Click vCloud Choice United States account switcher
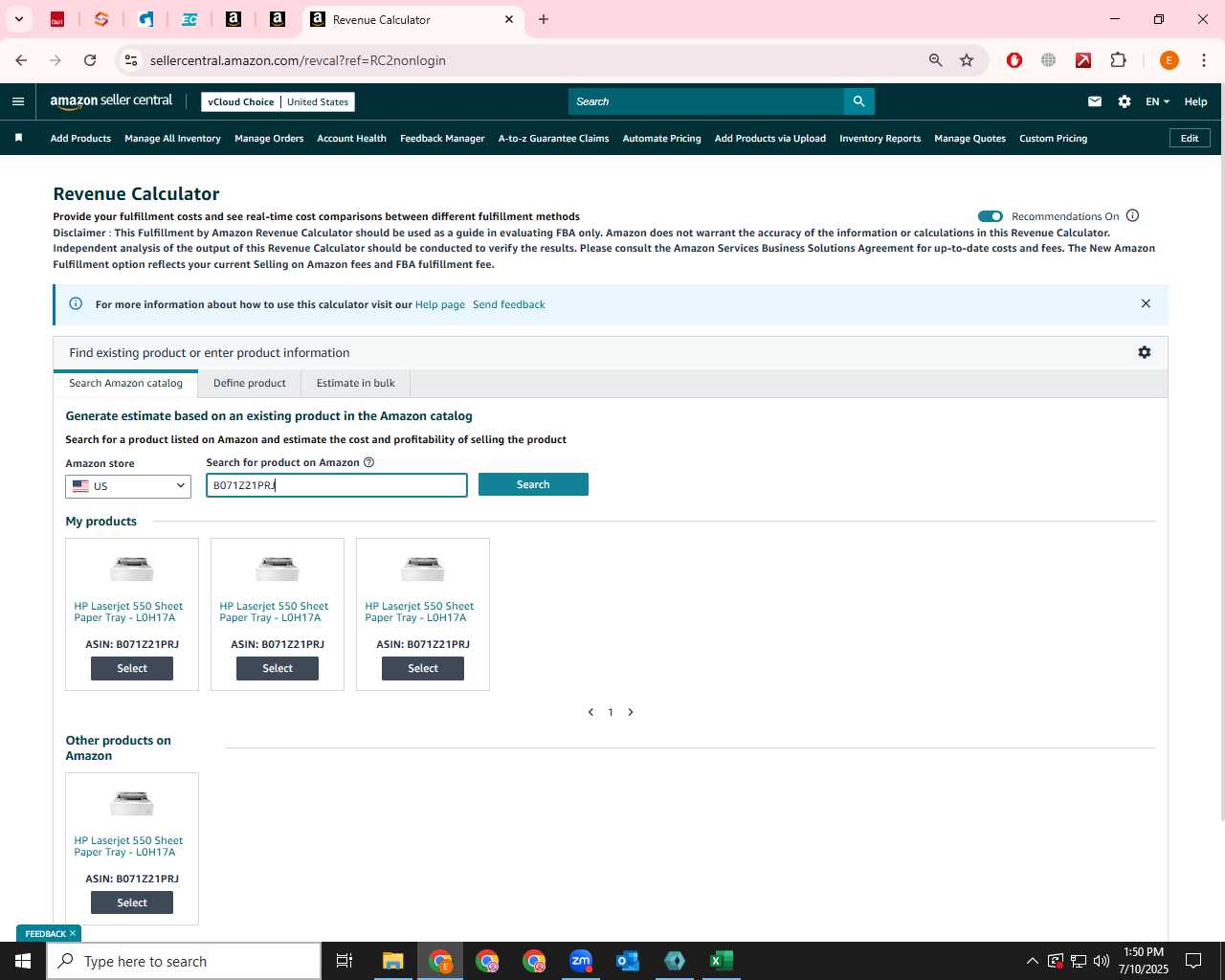 [x=278, y=101]
